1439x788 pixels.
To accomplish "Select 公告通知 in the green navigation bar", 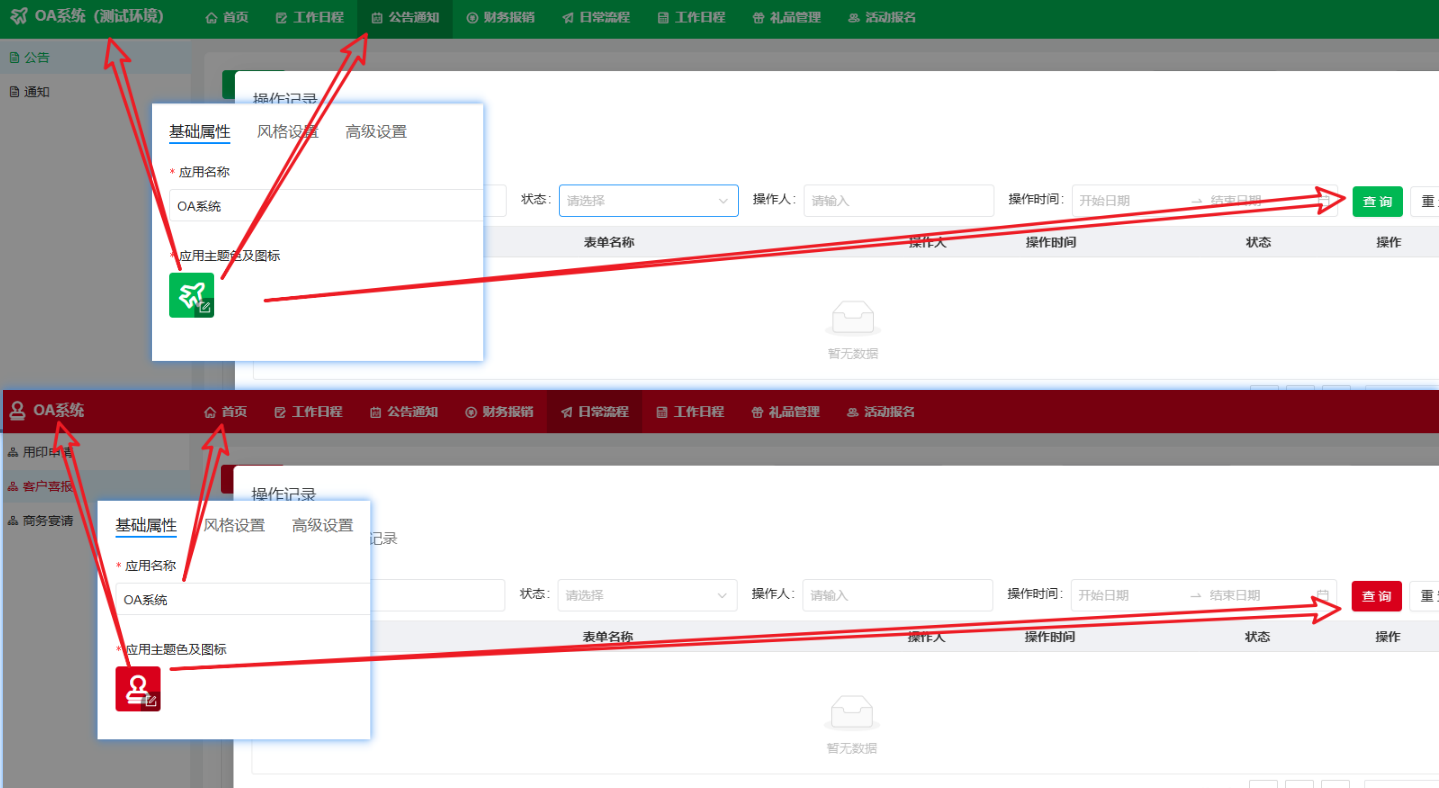I will coord(405,18).
